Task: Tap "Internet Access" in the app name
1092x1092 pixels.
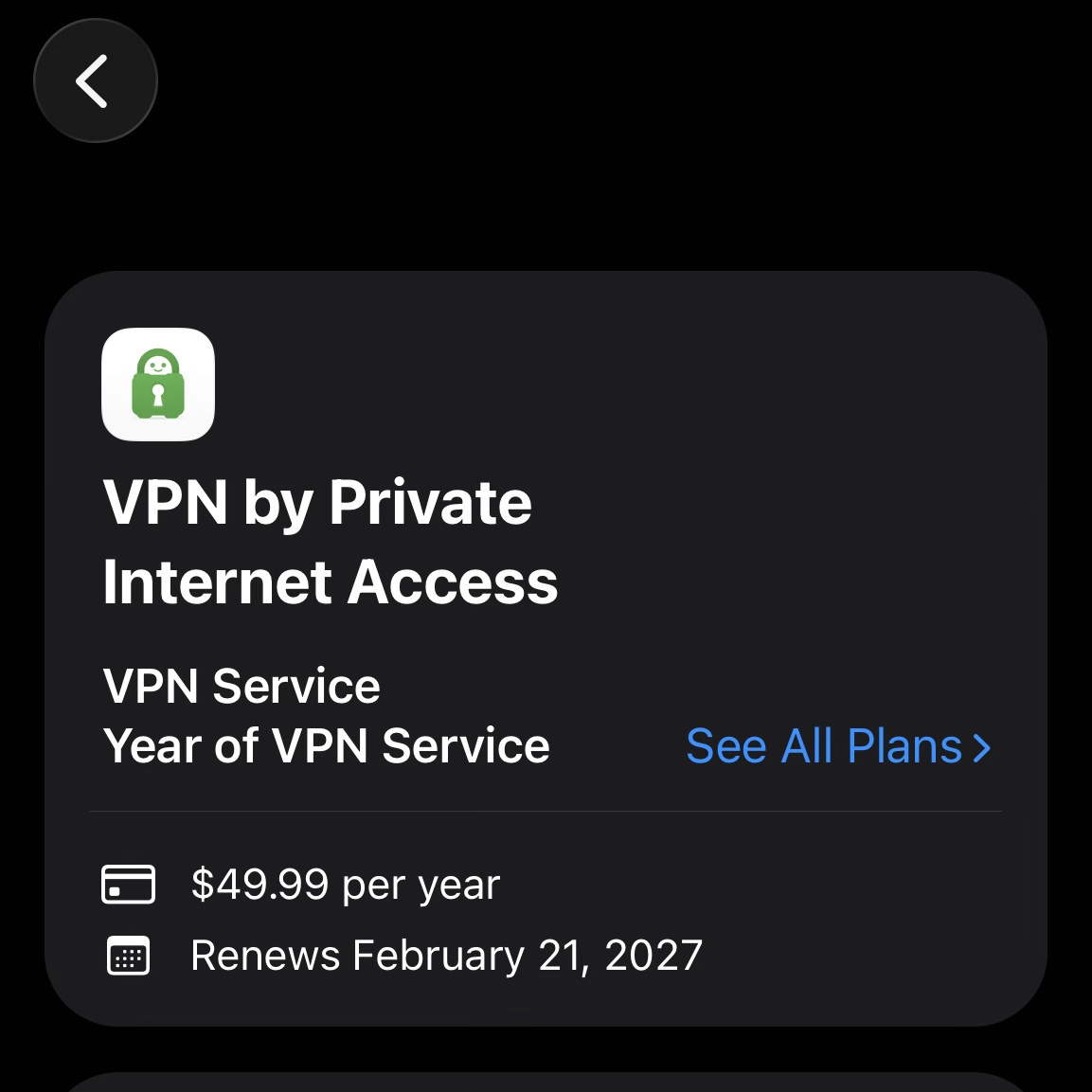Action: click(330, 582)
